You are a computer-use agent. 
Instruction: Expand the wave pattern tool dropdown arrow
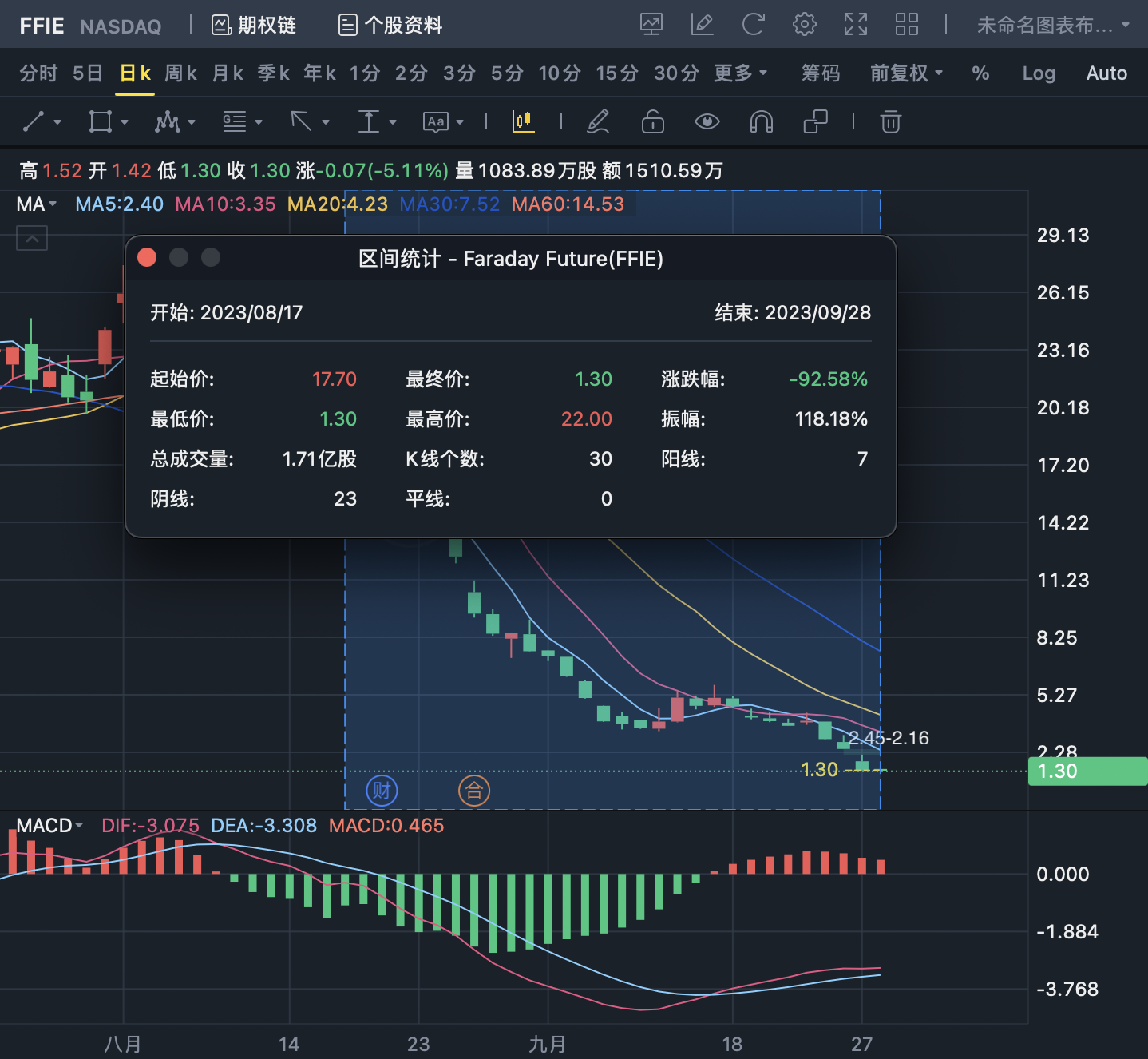pyautogui.click(x=192, y=122)
